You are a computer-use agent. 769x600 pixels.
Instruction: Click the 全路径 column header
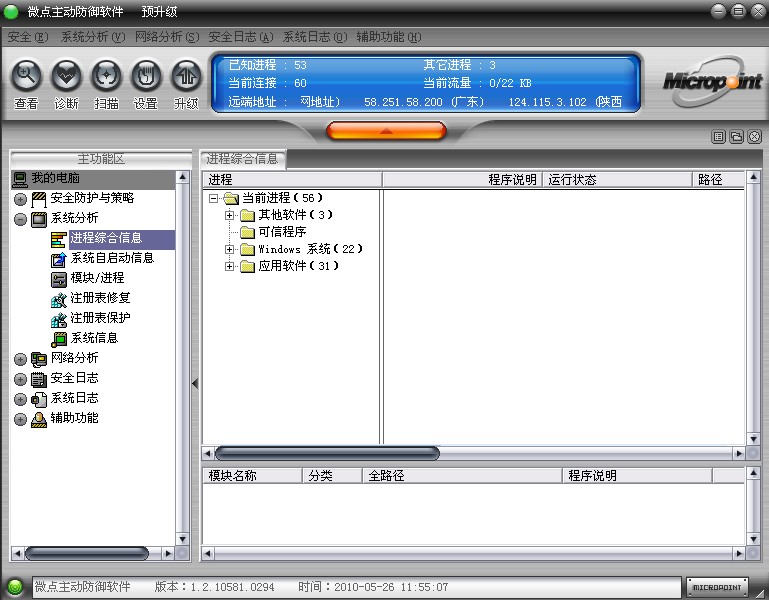tap(462, 475)
